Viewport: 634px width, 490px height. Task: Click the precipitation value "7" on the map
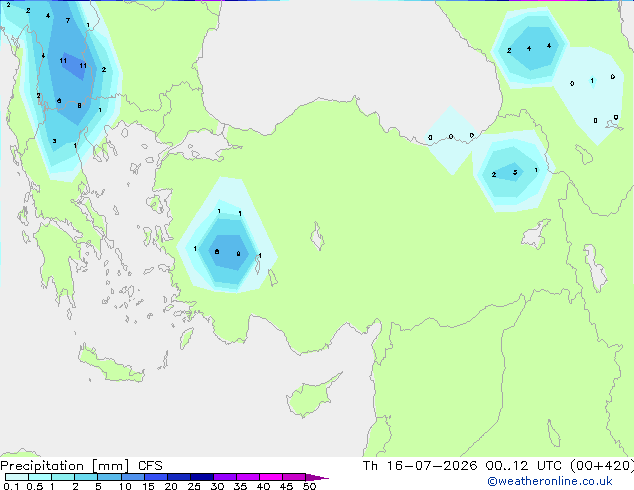pyautogui.click(x=68, y=20)
